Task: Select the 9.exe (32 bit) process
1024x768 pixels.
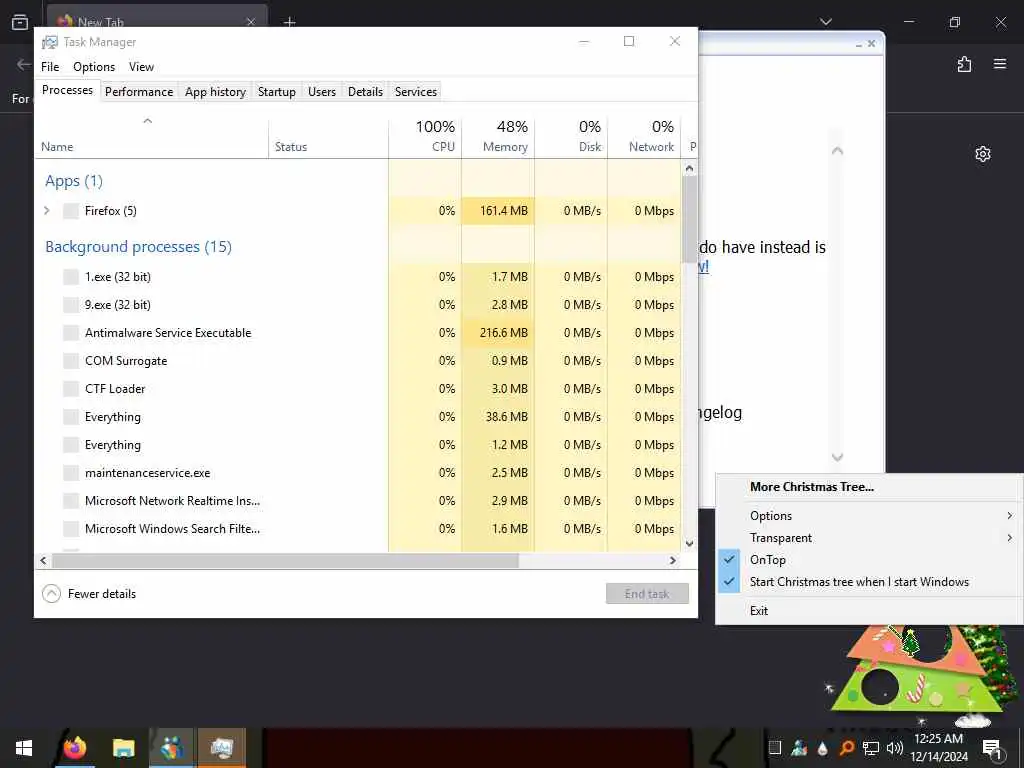Action: [358, 305]
